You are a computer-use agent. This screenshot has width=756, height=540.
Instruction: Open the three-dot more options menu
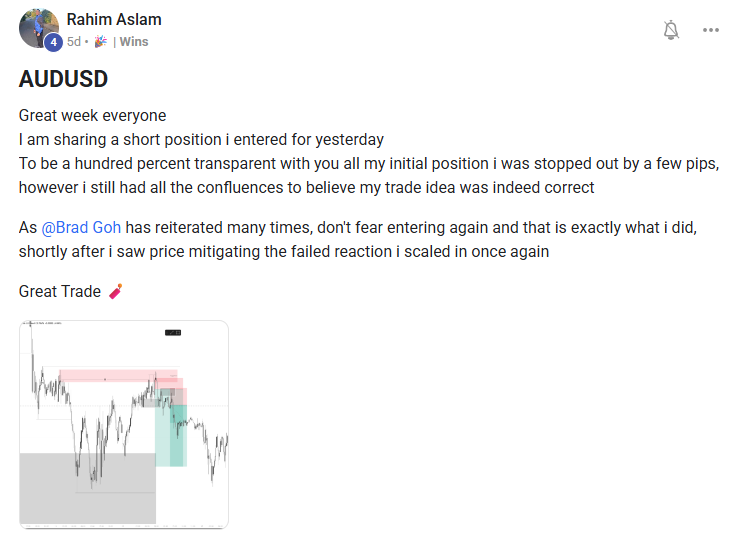click(711, 30)
